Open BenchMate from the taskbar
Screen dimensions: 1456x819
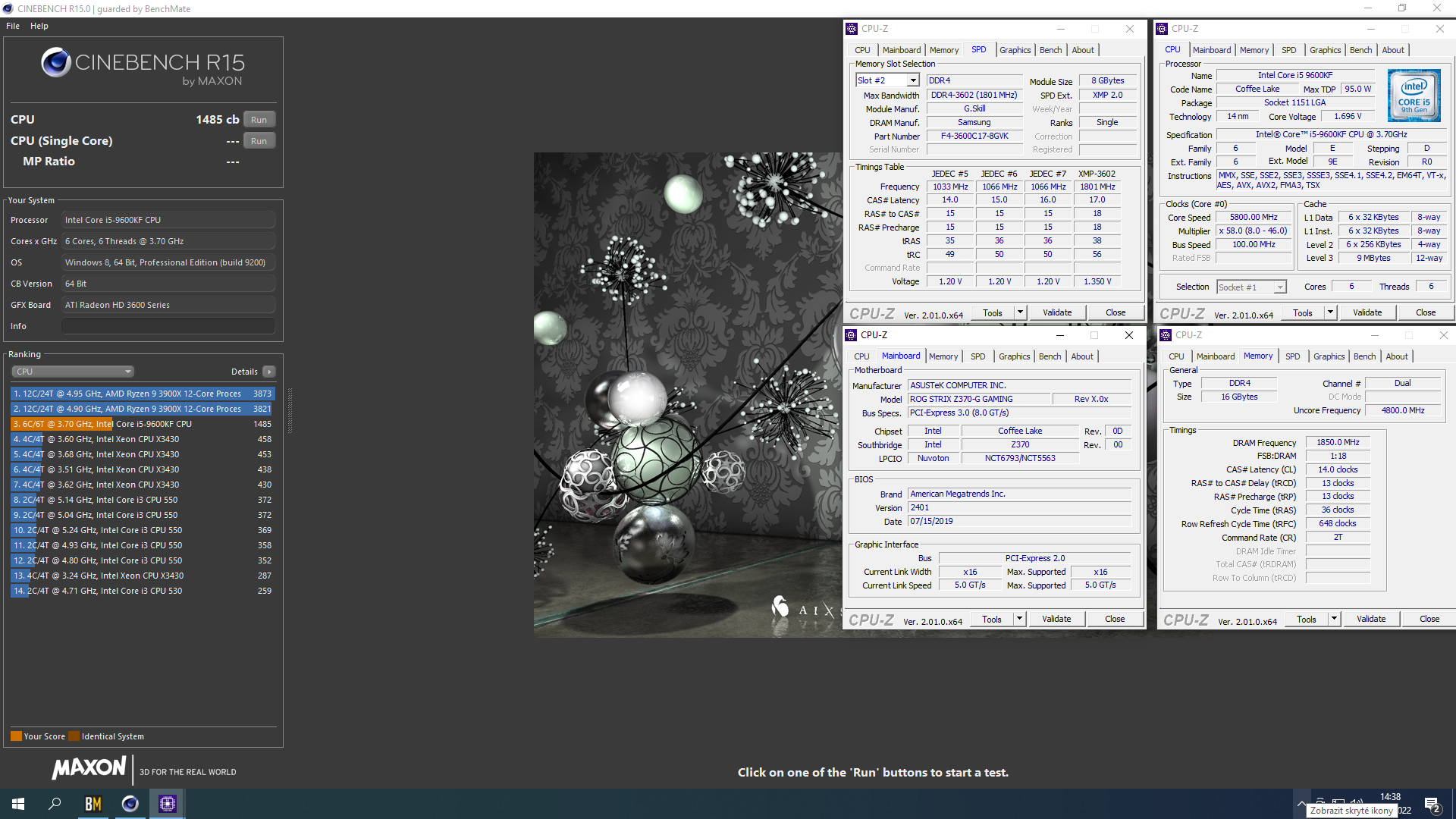point(93,804)
